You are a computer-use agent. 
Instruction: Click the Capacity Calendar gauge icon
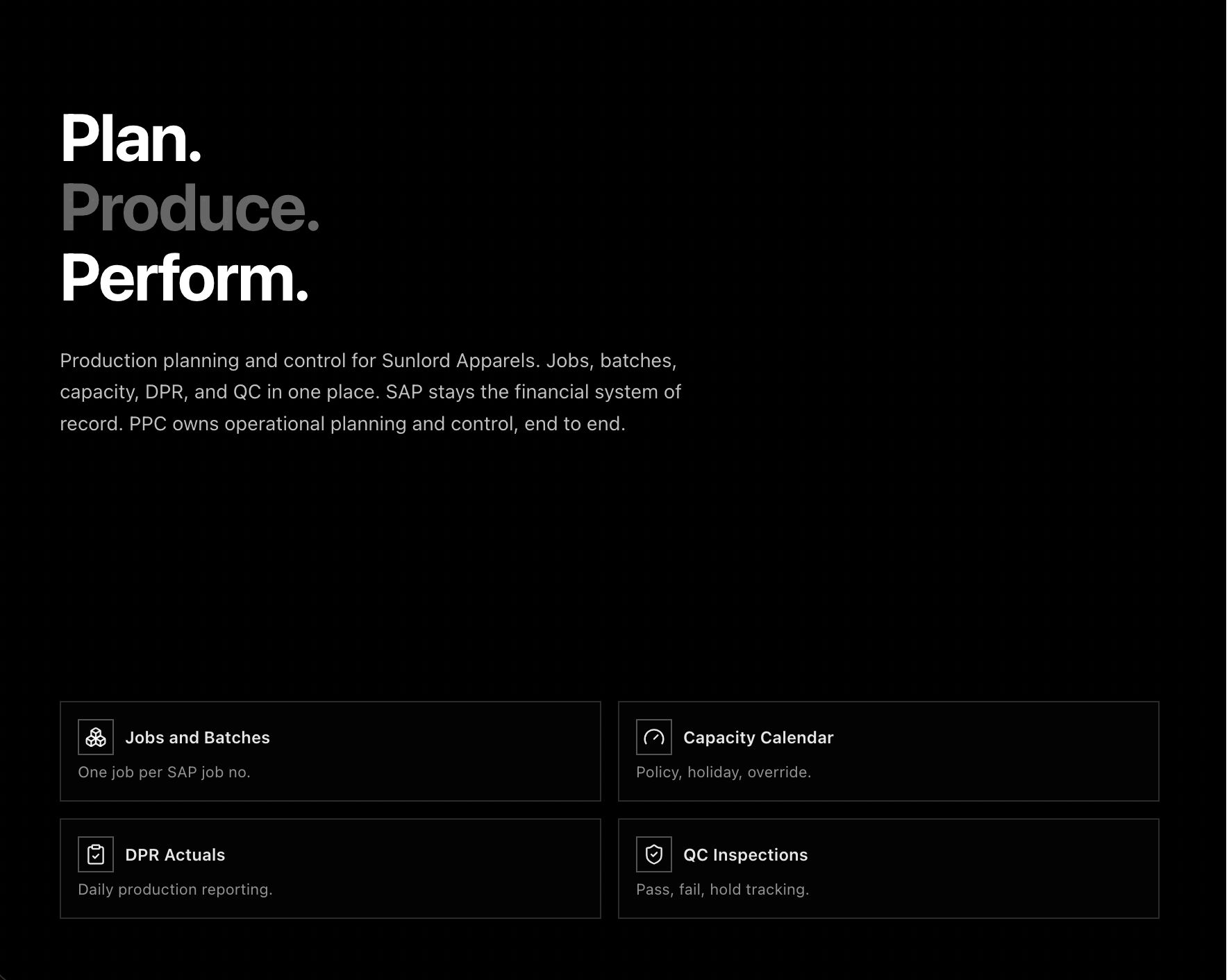coord(654,737)
